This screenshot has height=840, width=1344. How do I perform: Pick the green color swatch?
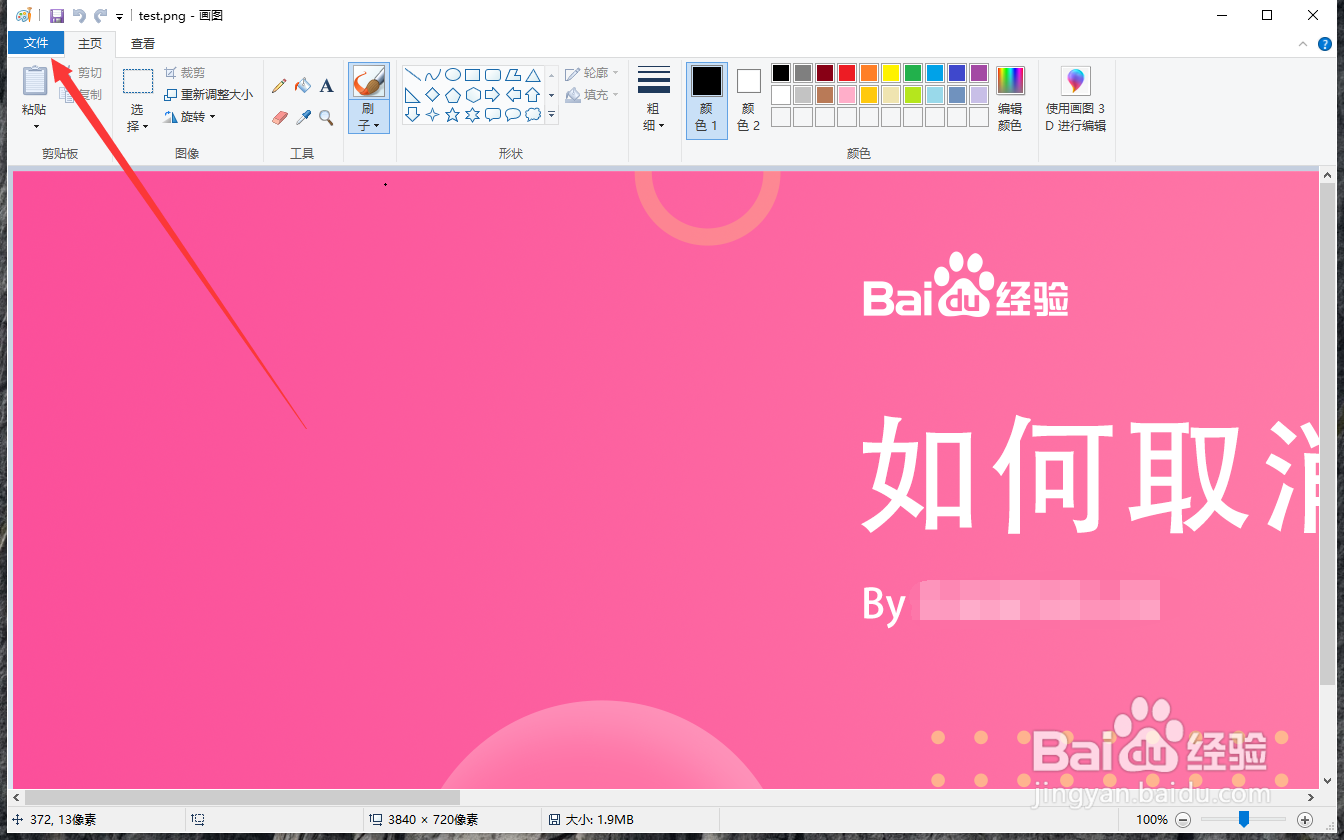[x=913, y=73]
